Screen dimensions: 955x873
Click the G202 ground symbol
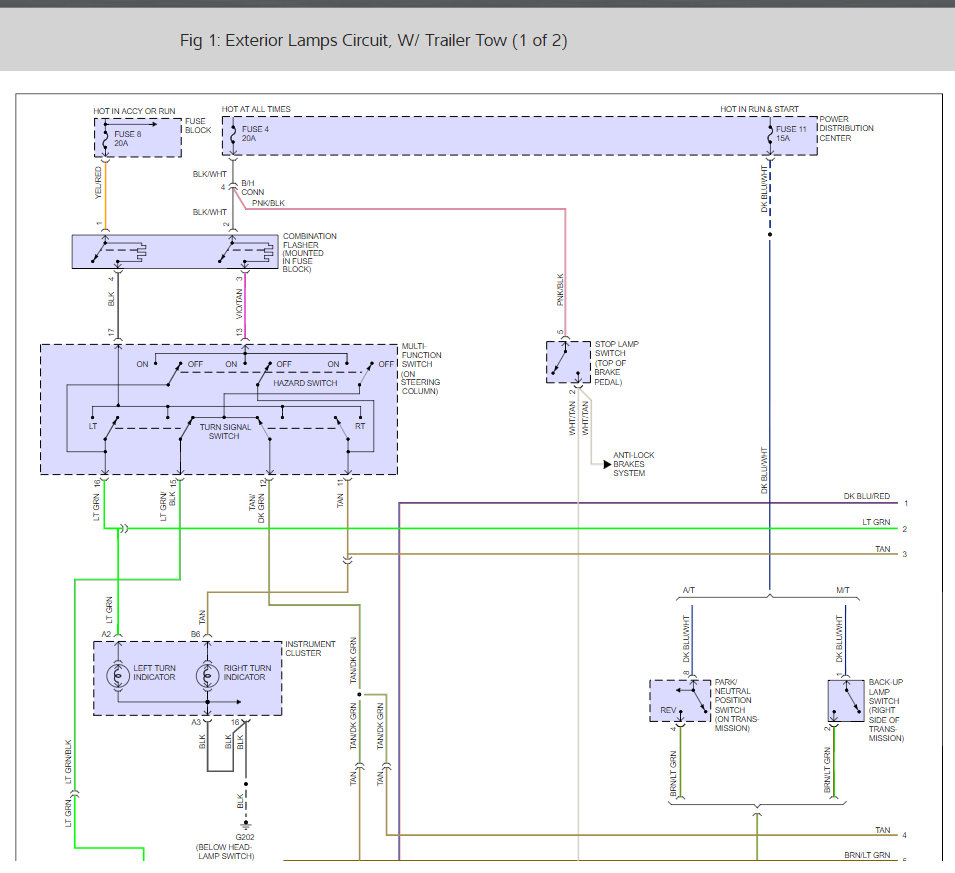[245, 825]
